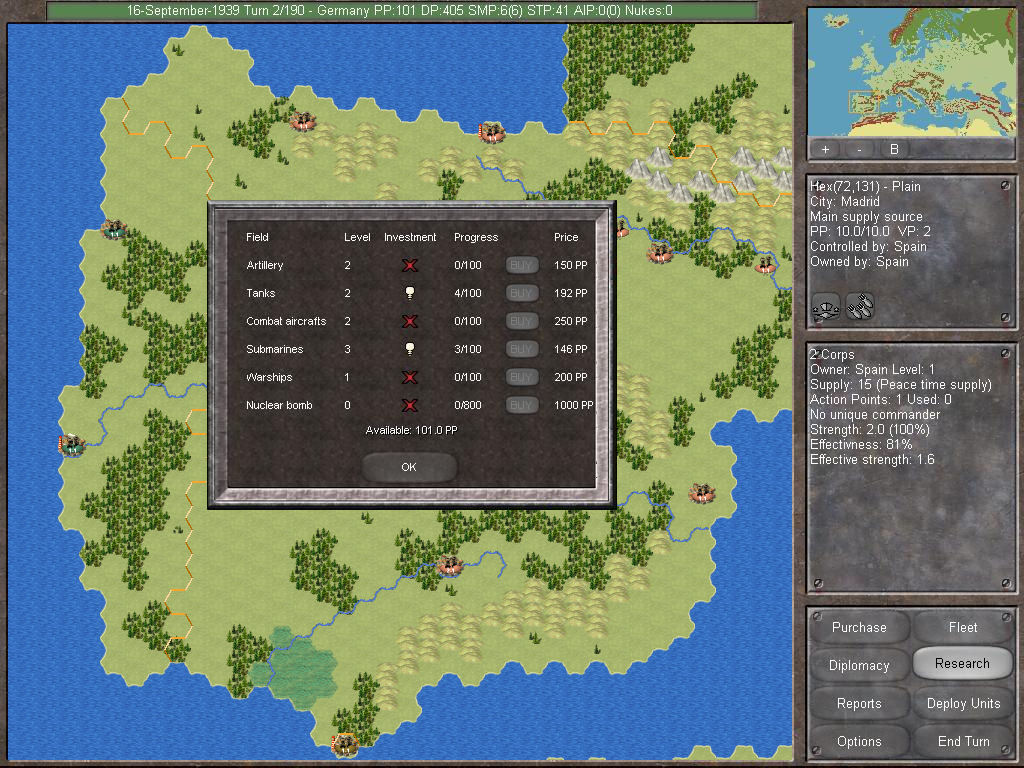Zoom out the minimap with minus button
The height and width of the screenshot is (768, 1024).
[859, 150]
